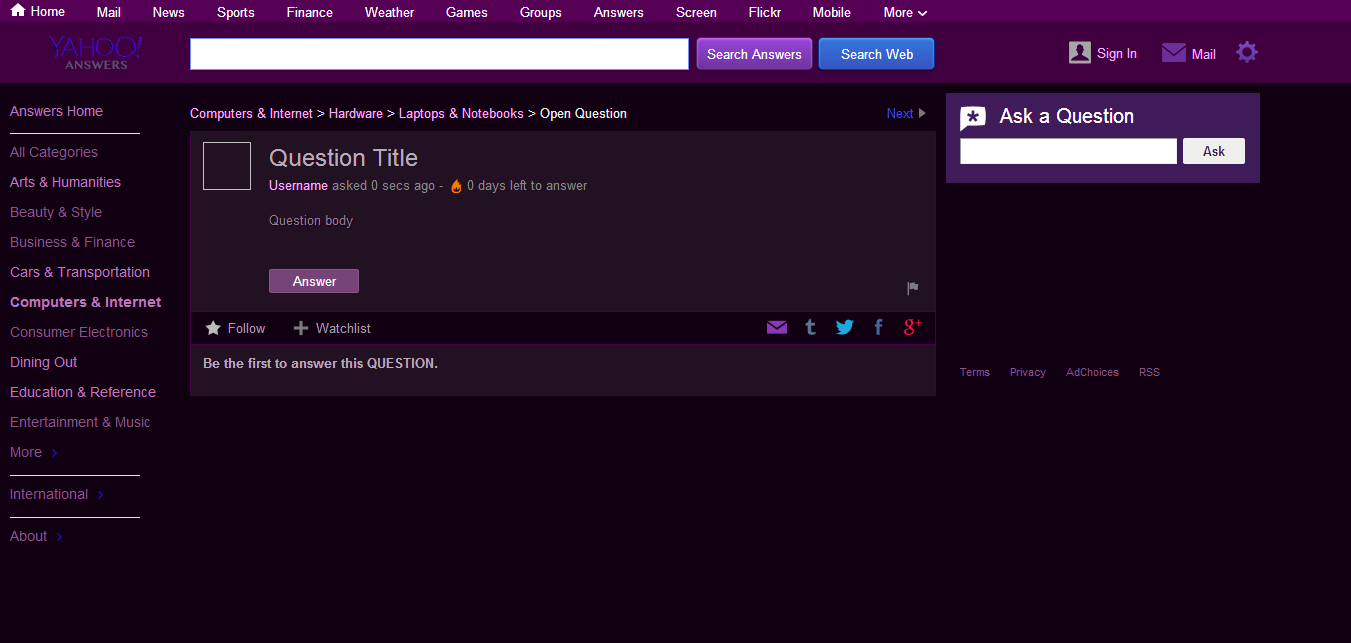Click the Search Web button

click(876, 54)
